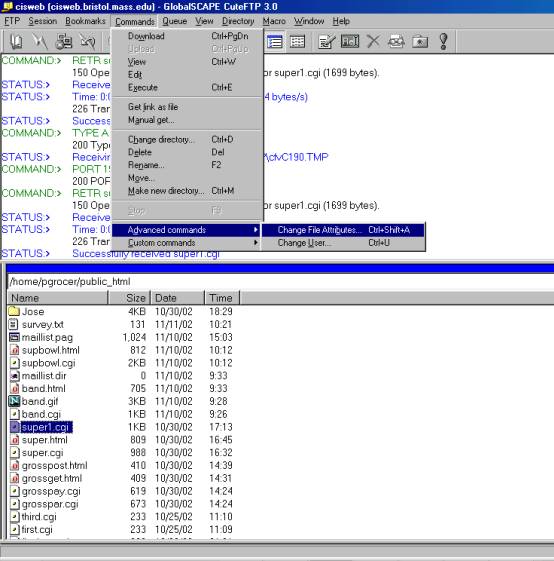The width and height of the screenshot is (554, 561).
Task: Select Manual get... menu entry
Action: 188,120
